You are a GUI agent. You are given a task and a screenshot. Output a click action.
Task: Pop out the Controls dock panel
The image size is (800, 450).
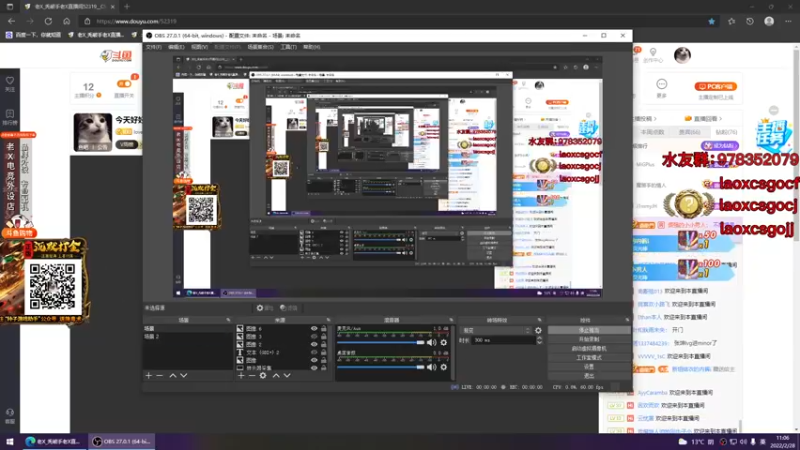point(627,320)
